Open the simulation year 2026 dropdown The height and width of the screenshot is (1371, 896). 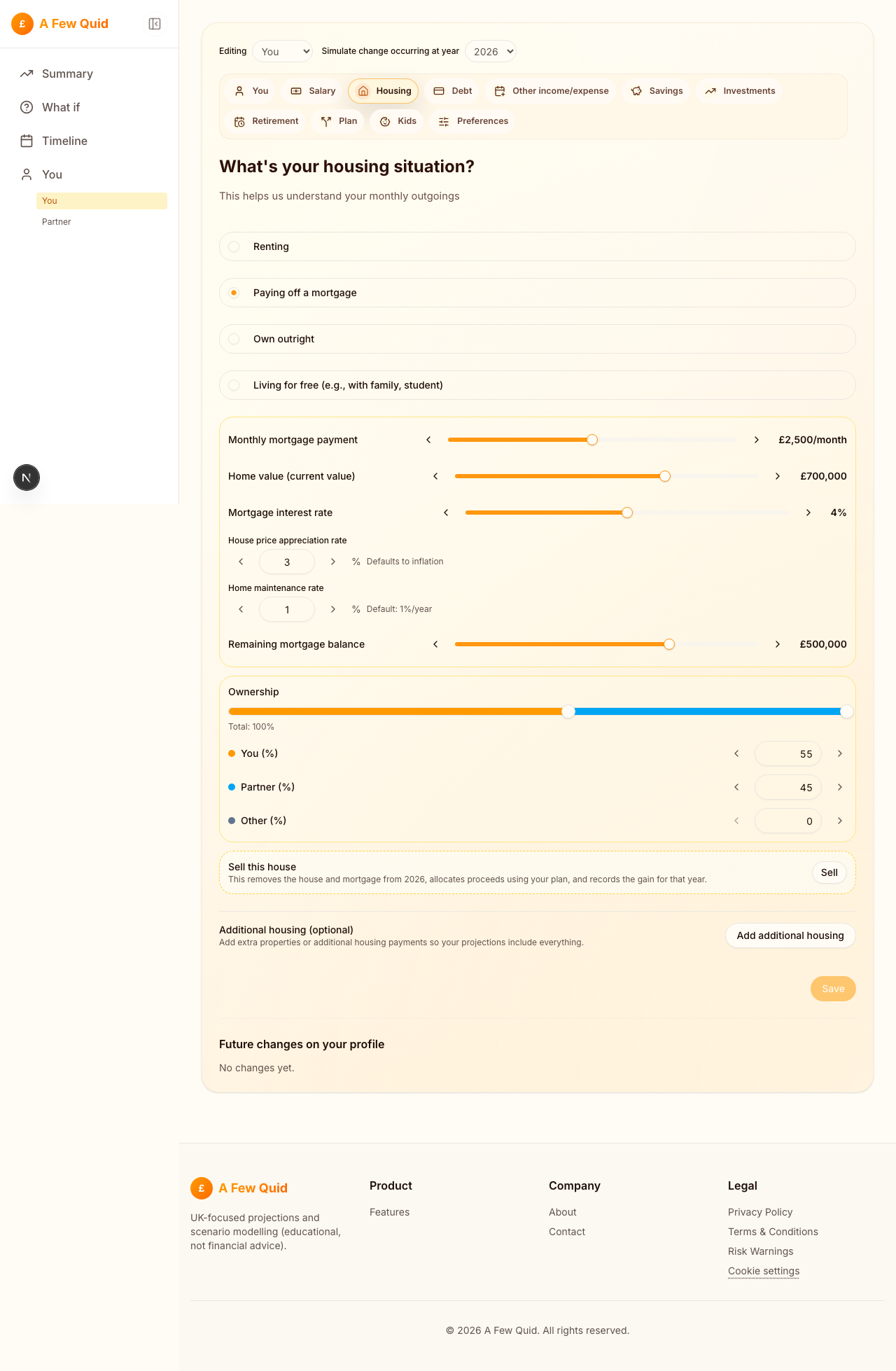490,51
